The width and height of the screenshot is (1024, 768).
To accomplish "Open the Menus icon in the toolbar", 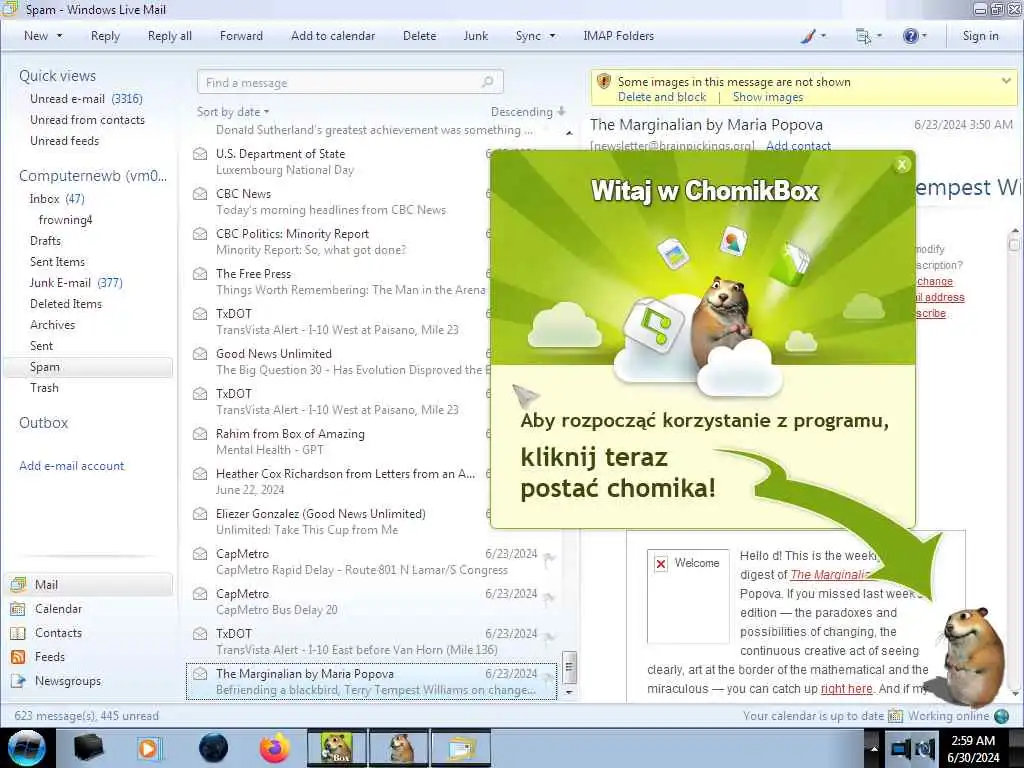I will [x=863, y=37].
